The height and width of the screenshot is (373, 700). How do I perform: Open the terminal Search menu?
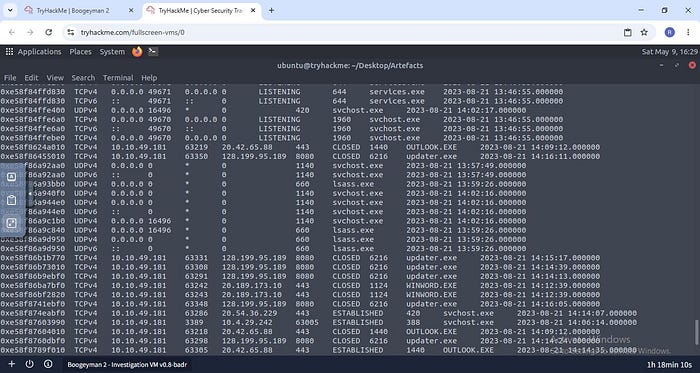coord(83,78)
